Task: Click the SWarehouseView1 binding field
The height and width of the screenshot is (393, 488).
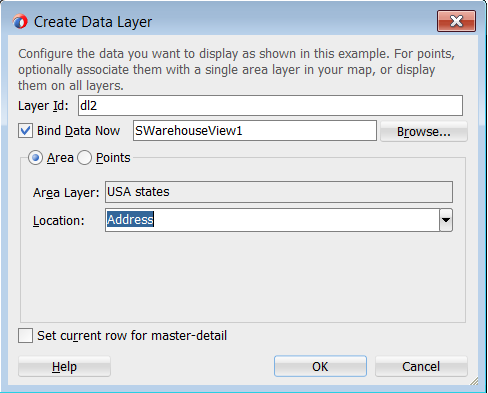Action: coord(255,131)
